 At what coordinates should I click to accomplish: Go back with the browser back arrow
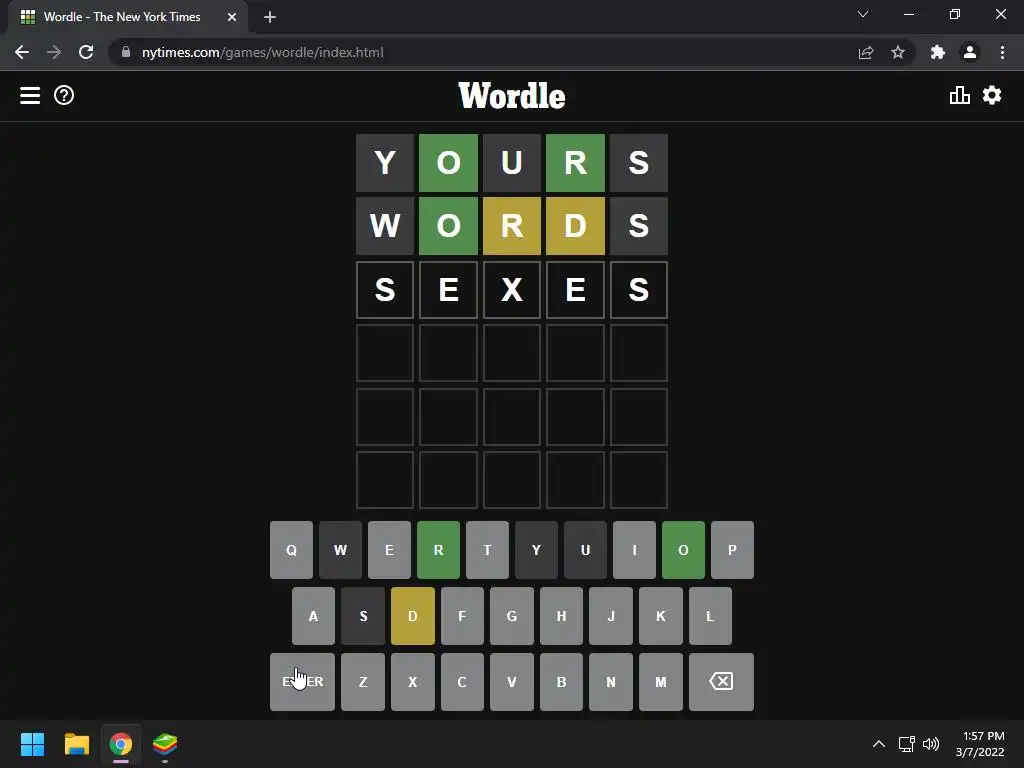point(22,52)
